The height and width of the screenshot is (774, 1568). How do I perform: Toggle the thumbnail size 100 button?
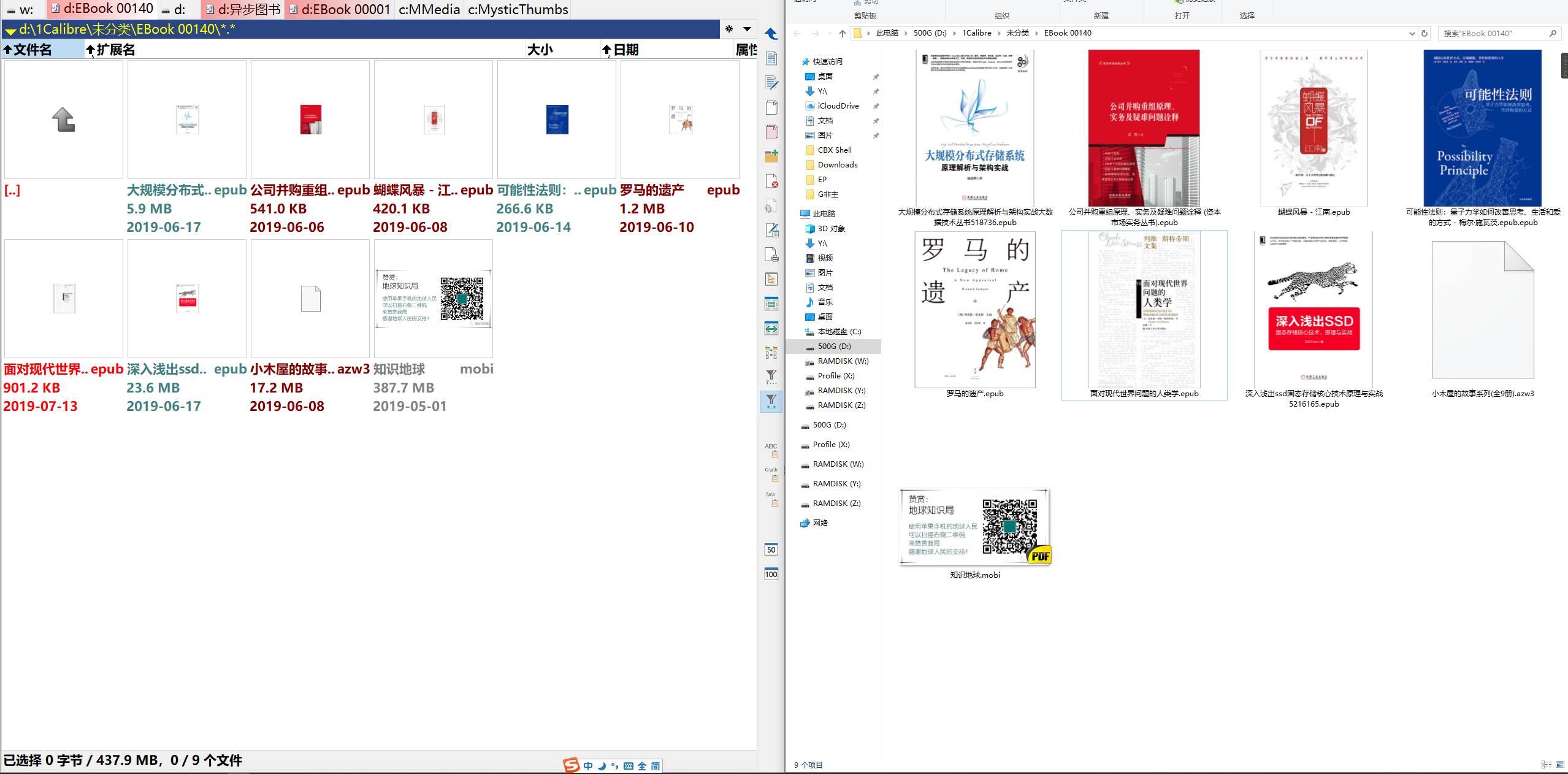pos(771,574)
